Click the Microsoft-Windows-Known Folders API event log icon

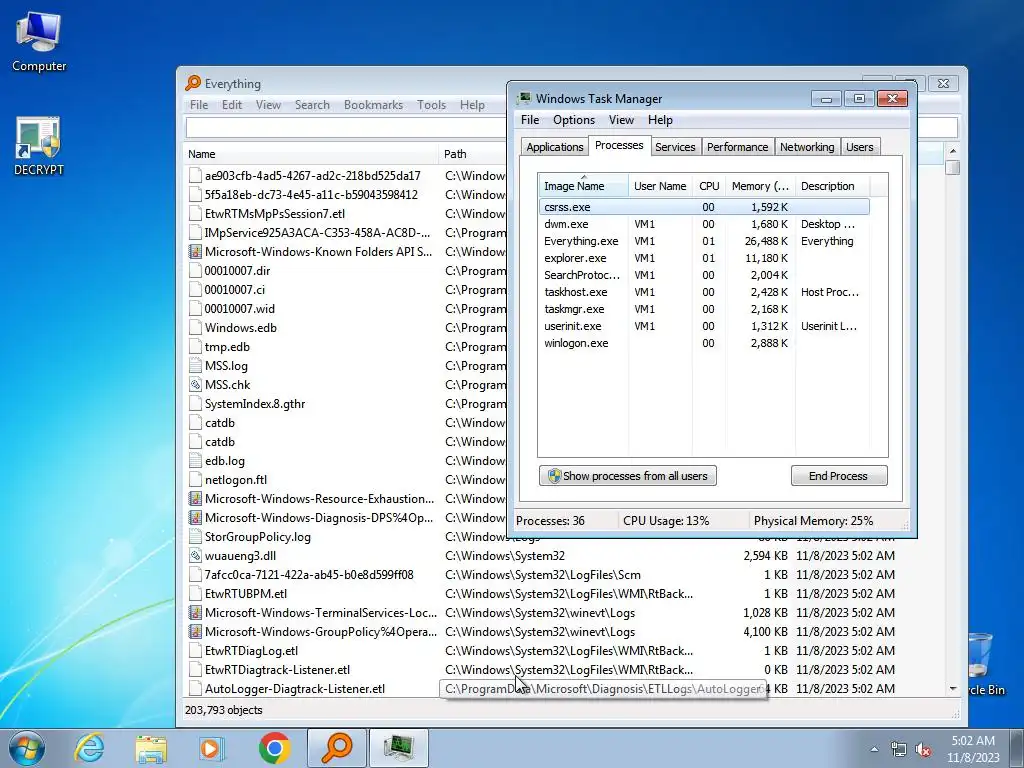coord(195,251)
